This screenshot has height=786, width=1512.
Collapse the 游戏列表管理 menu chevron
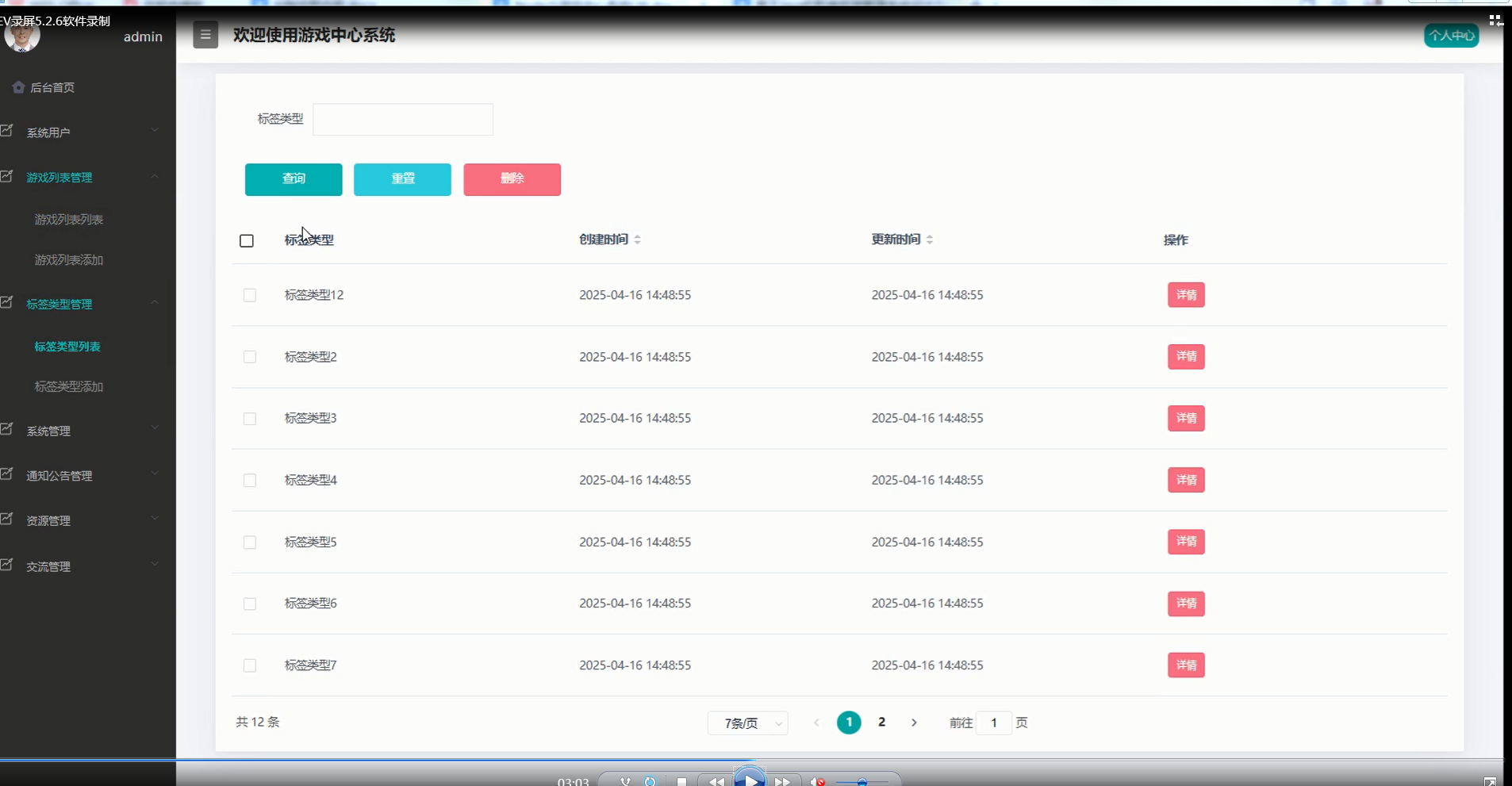tap(155, 175)
